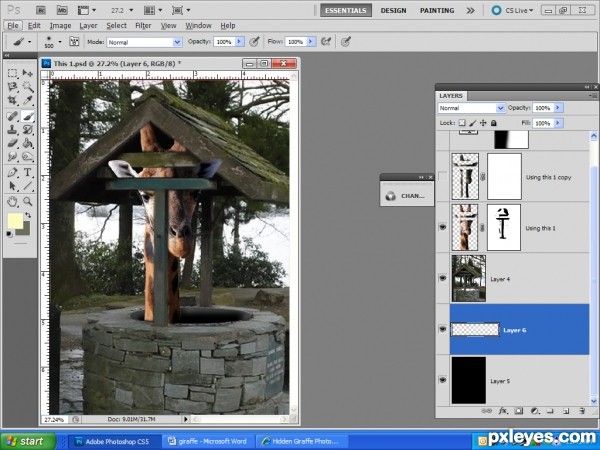The image size is (600, 450).
Task: Select the Crop tool
Action: [x=13, y=100]
